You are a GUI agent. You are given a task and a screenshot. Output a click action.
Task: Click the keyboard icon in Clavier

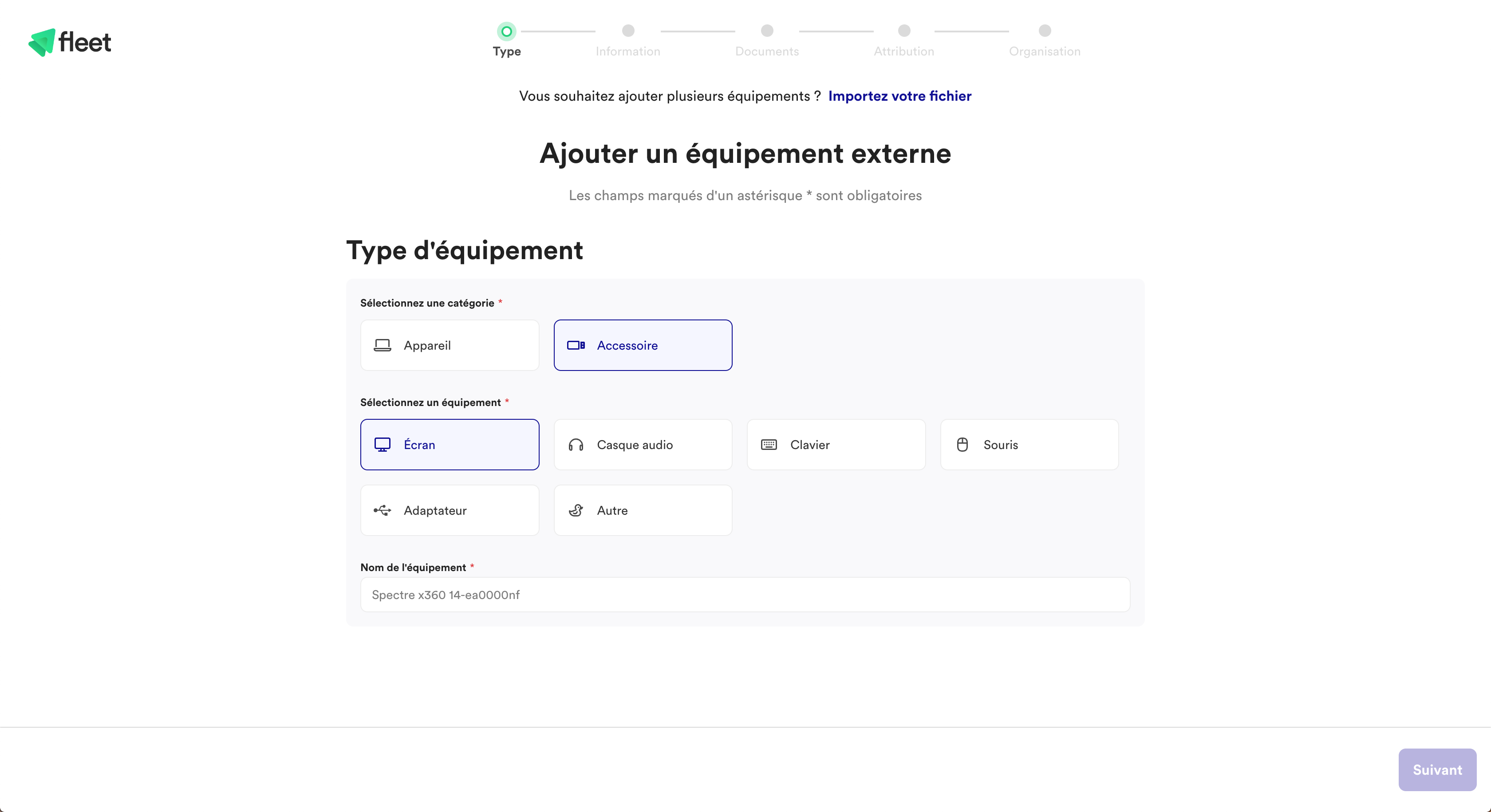point(769,445)
